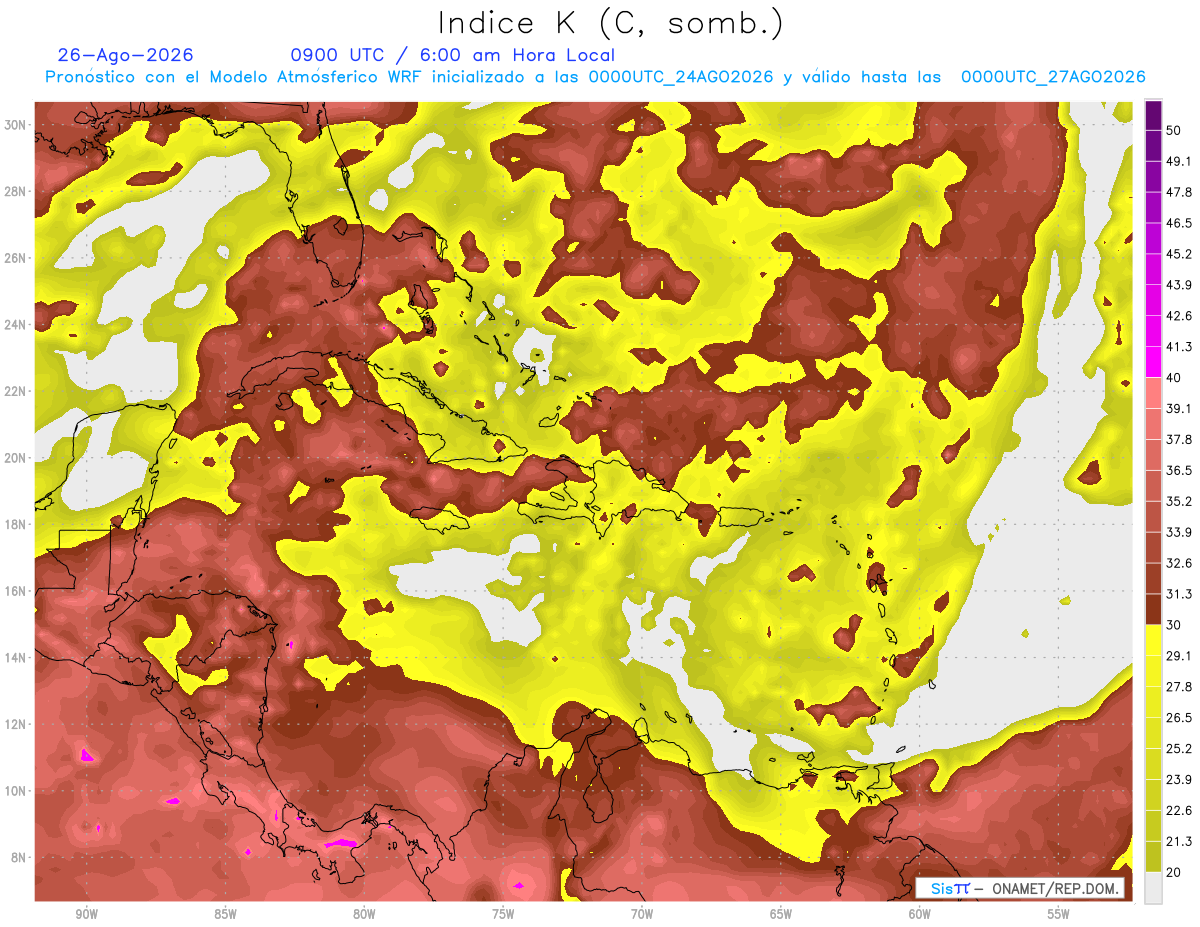
Task: Click the colorbar value label '42.6'
Action: point(1179,316)
